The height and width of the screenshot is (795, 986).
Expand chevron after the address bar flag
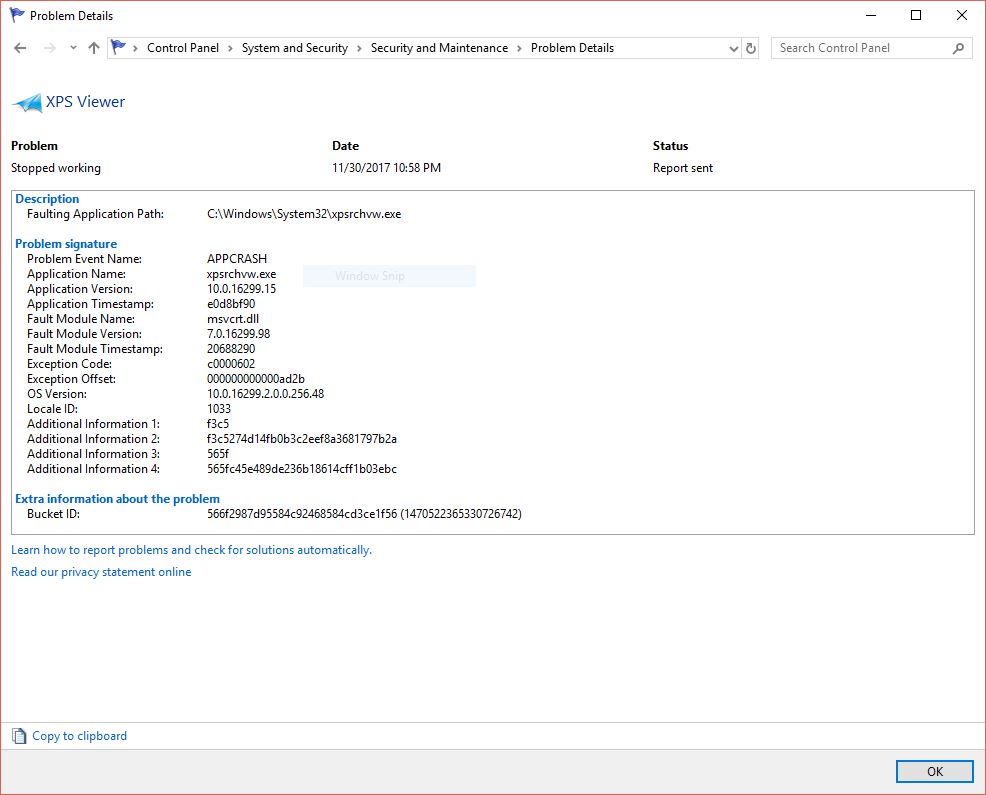pos(135,48)
